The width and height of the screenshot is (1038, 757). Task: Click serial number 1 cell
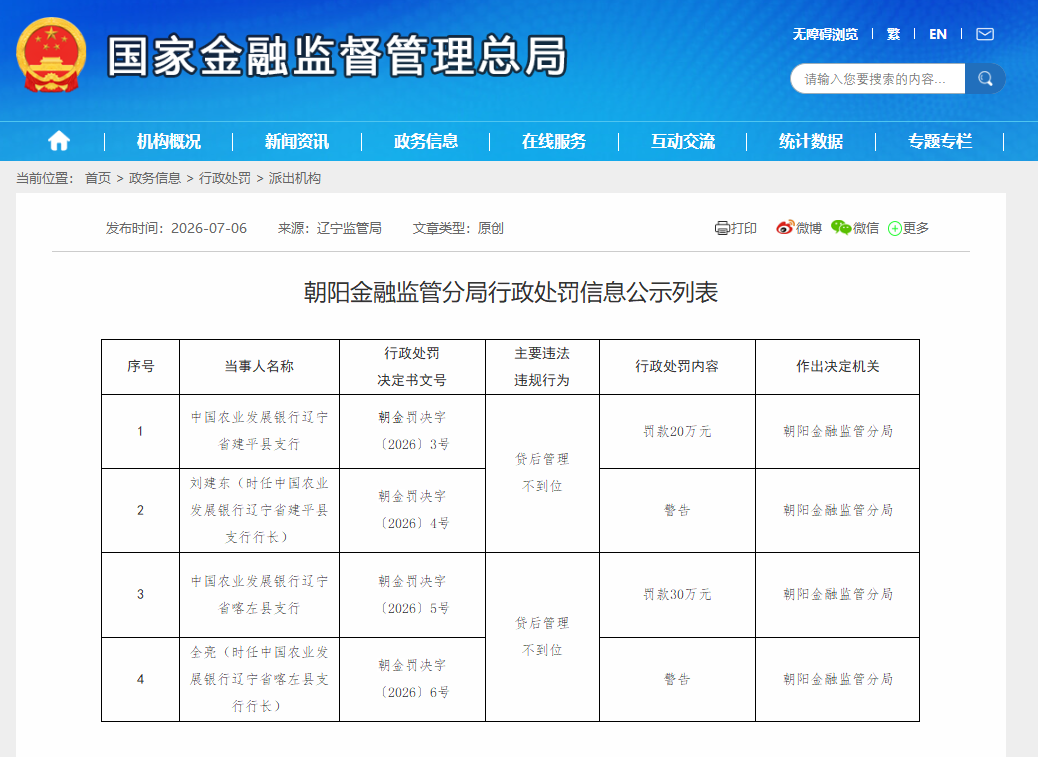(x=140, y=431)
